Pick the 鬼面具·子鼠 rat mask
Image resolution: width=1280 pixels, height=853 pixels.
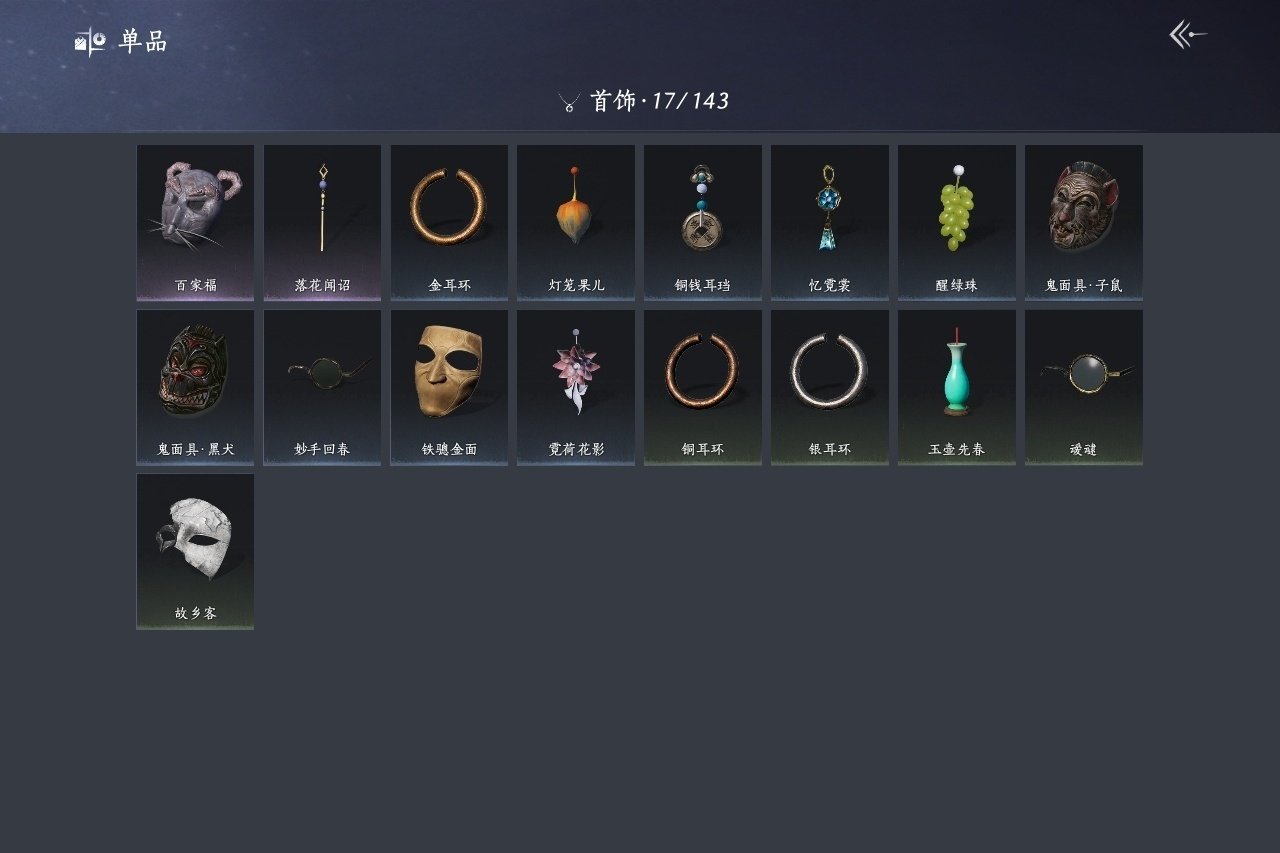[x=1083, y=222]
